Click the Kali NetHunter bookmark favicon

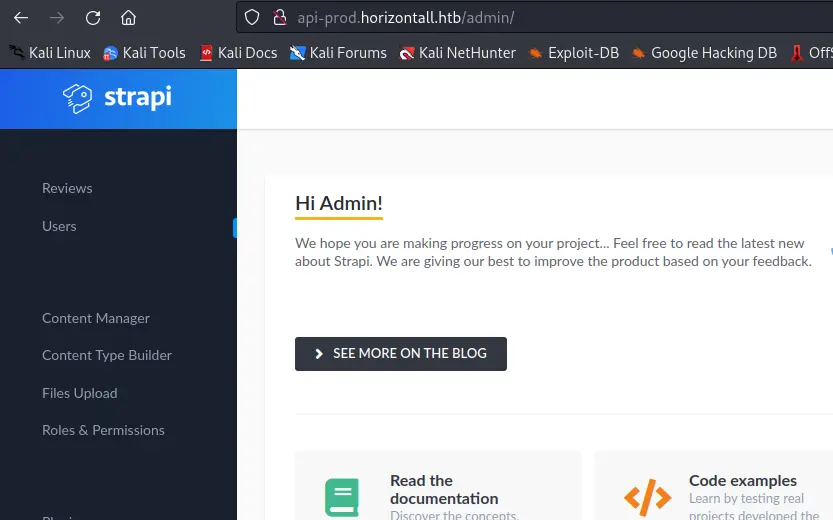point(407,53)
